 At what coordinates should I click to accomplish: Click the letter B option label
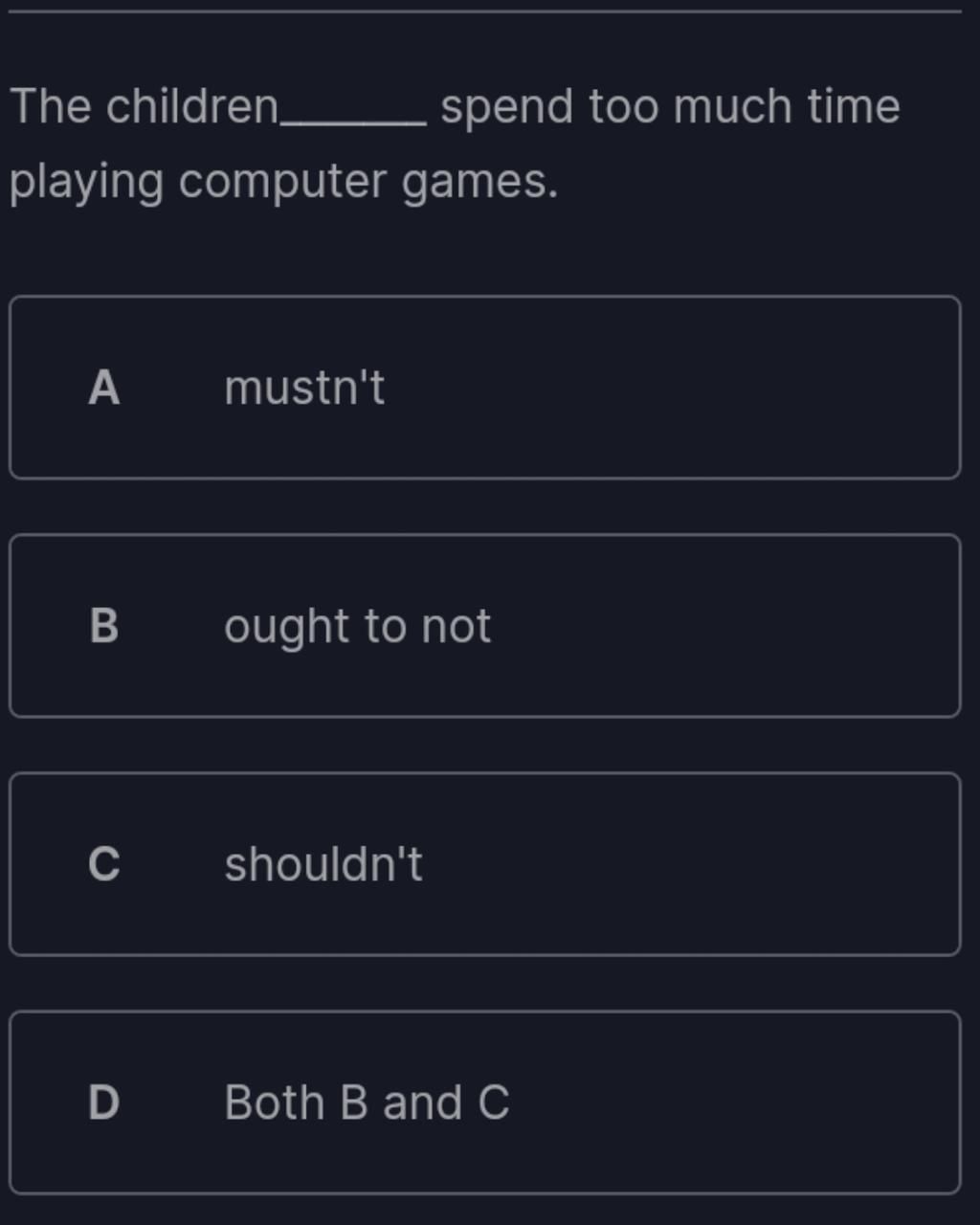[x=104, y=626]
